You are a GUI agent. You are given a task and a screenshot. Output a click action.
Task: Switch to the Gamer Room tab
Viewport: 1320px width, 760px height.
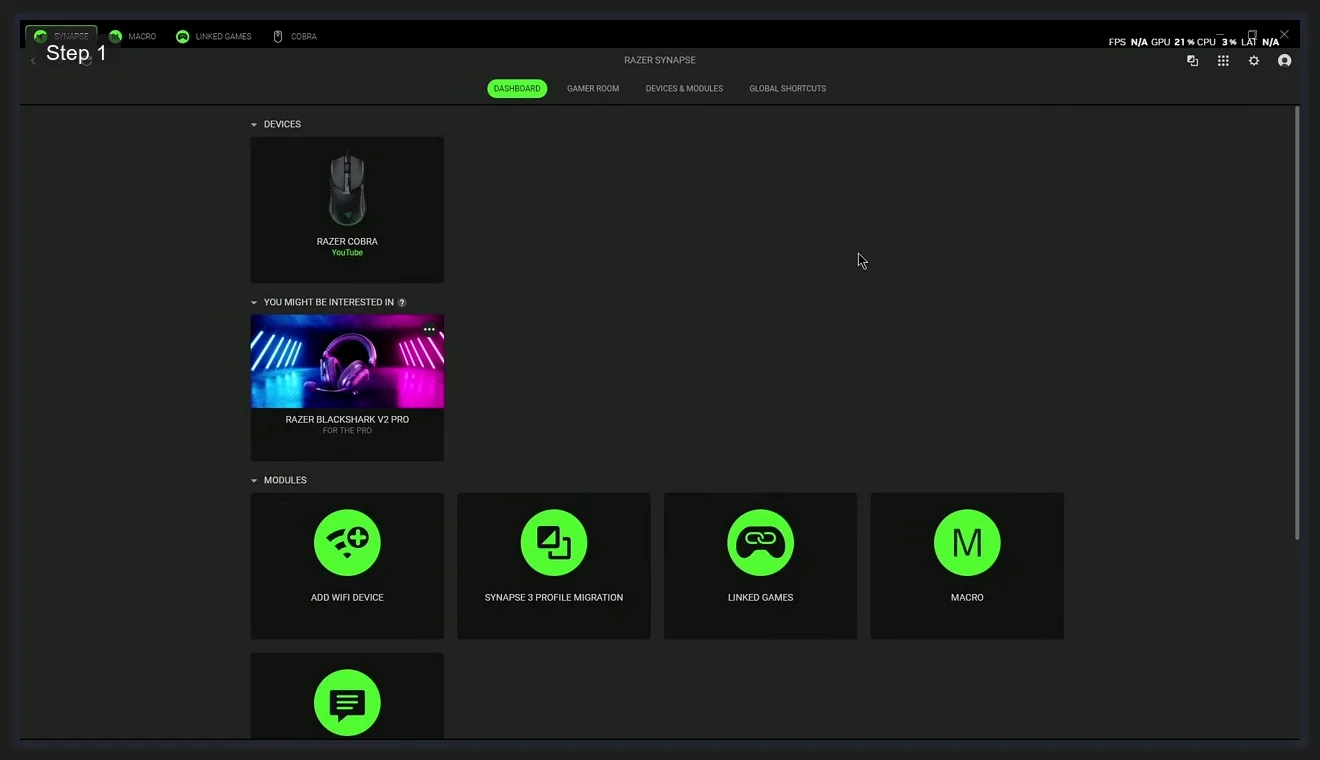click(x=593, y=88)
